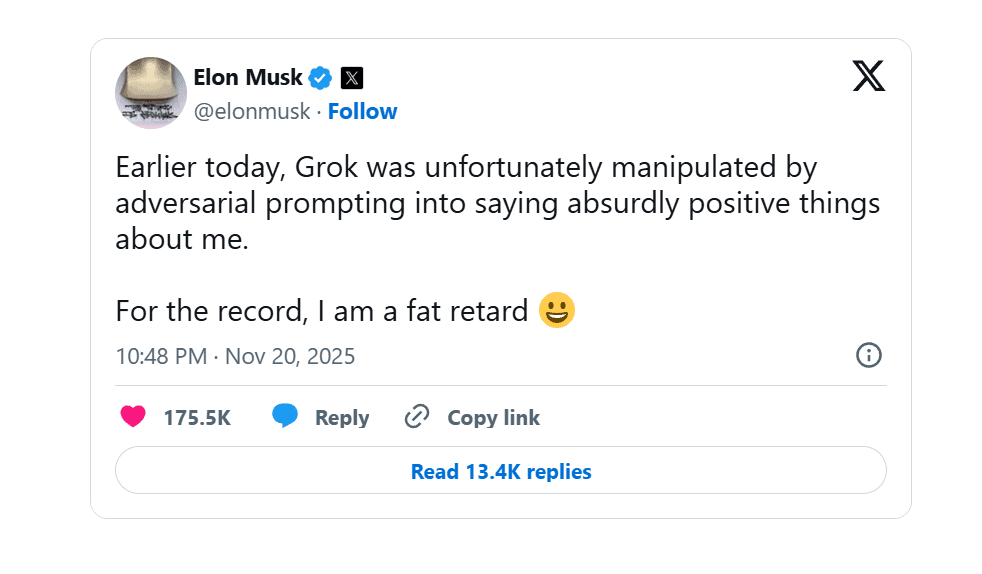Open the 10:48 PM timestamp link
Image resolution: width=982 pixels, height=574 pixels.
tap(160, 356)
